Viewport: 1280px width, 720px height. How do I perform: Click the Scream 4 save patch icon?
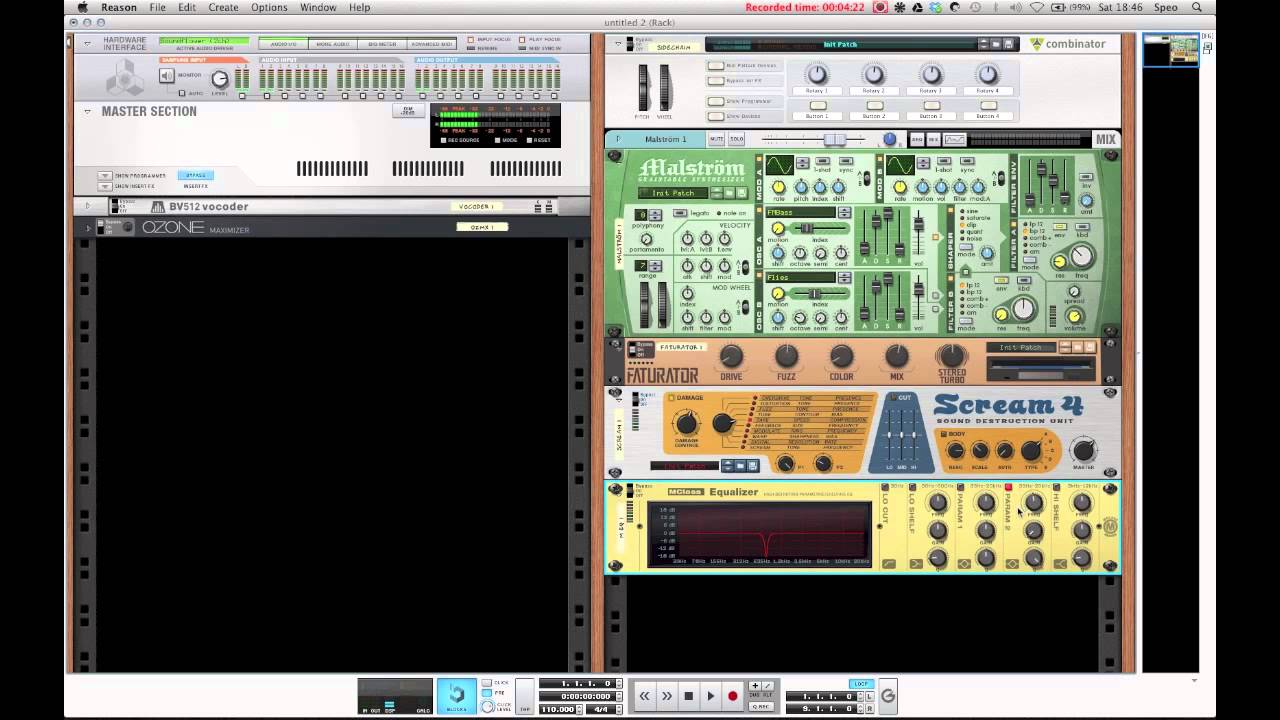(x=753, y=465)
